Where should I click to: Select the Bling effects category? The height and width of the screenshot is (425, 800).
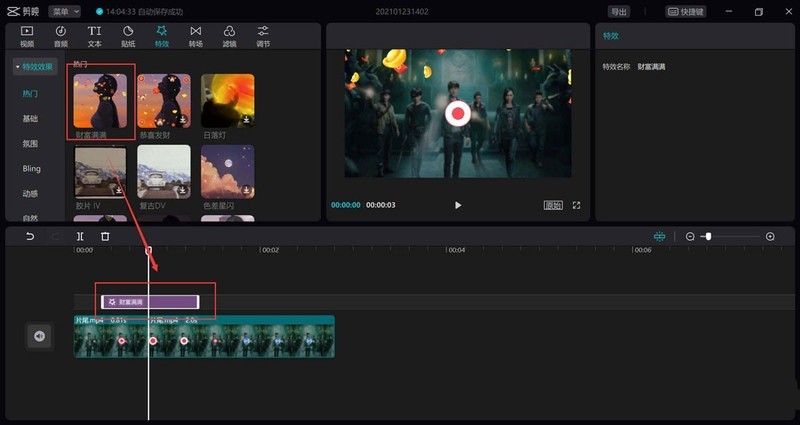pyautogui.click(x=32, y=168)
